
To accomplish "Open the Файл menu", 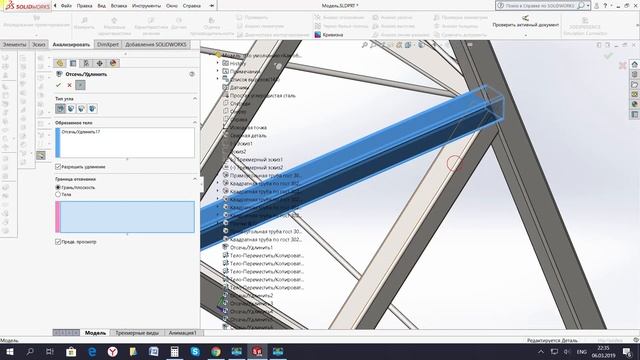I will coord(66,6).
